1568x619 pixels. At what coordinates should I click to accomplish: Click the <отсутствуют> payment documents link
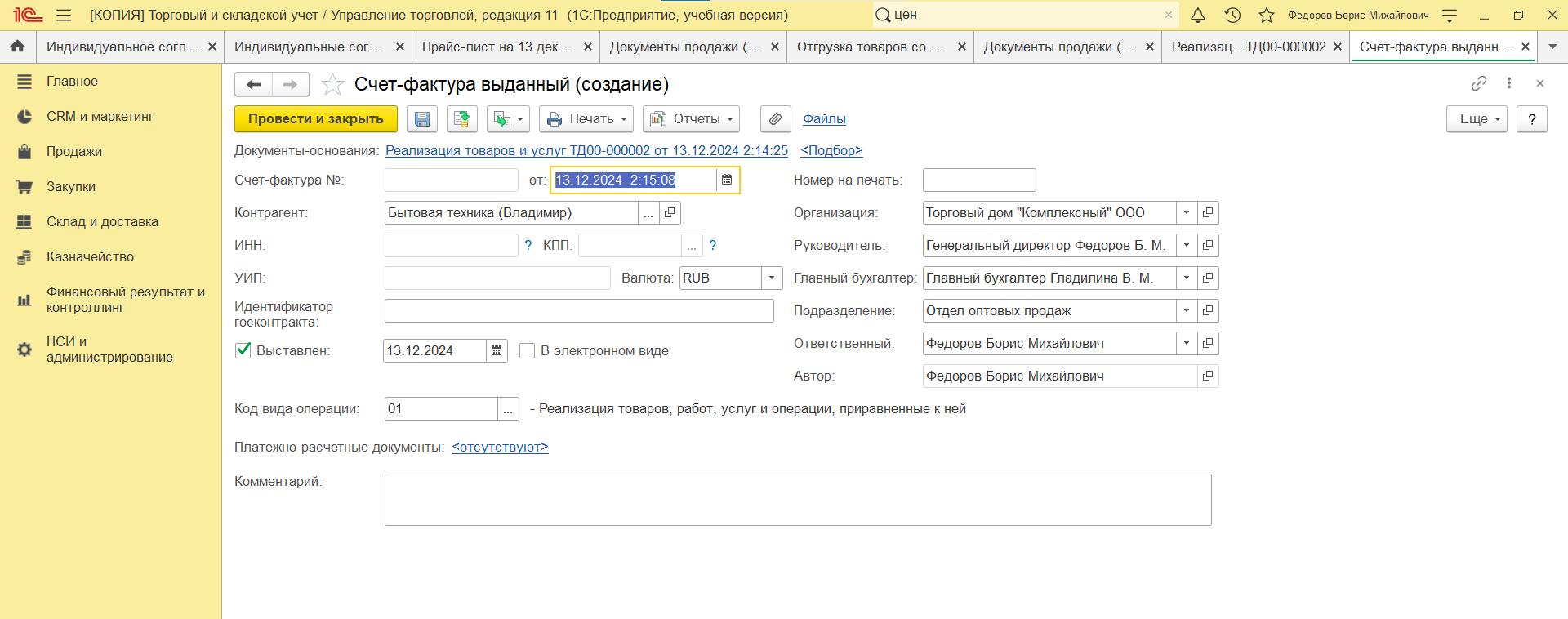500,447
